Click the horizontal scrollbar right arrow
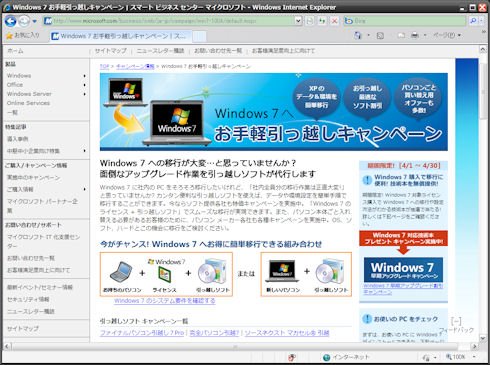The height and width of the screenshot is (365, 490). tap(475, 347)
